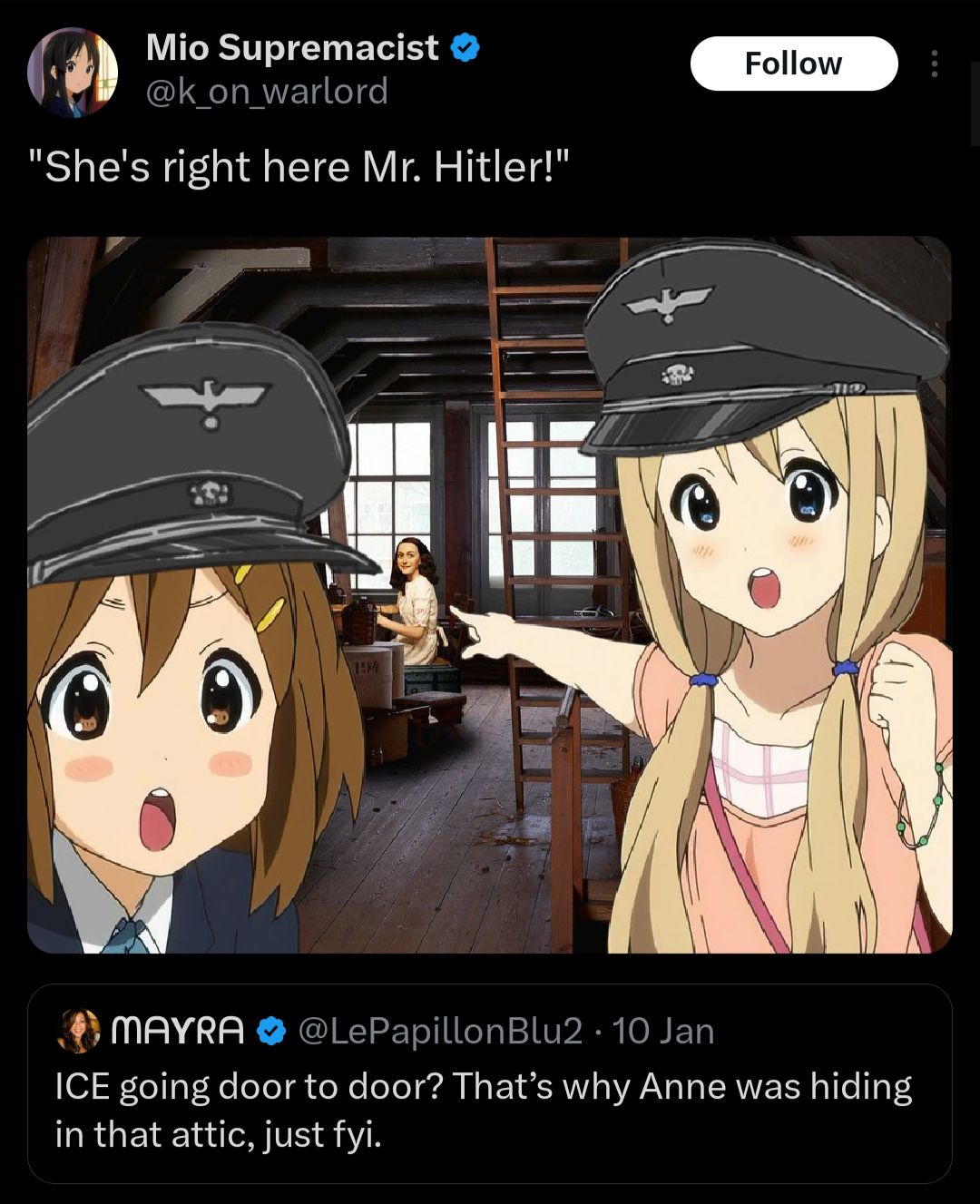
Task: Open the quoted post starting "ICE going door"
Action: pyautogui.click(x=489, y=1083)
